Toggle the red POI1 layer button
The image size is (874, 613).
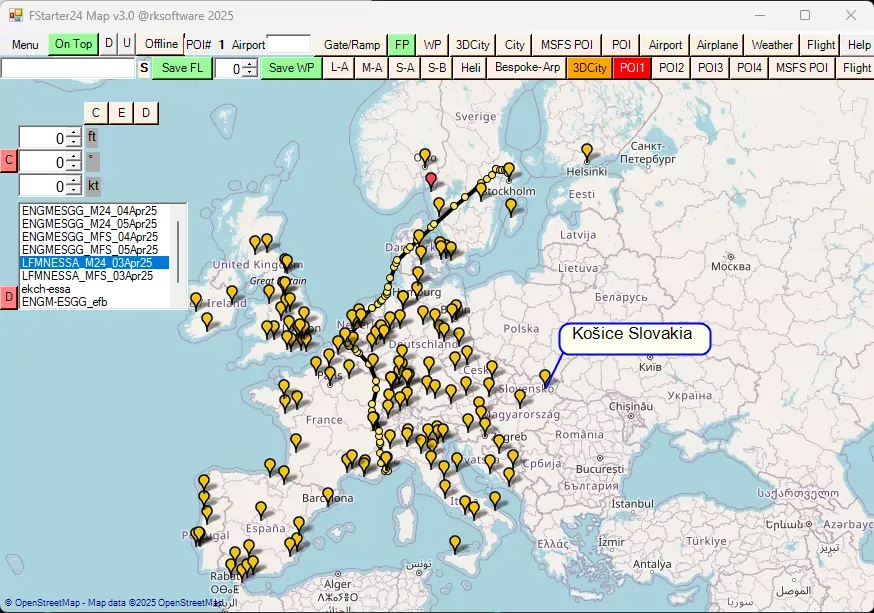(x=631, y=67)
